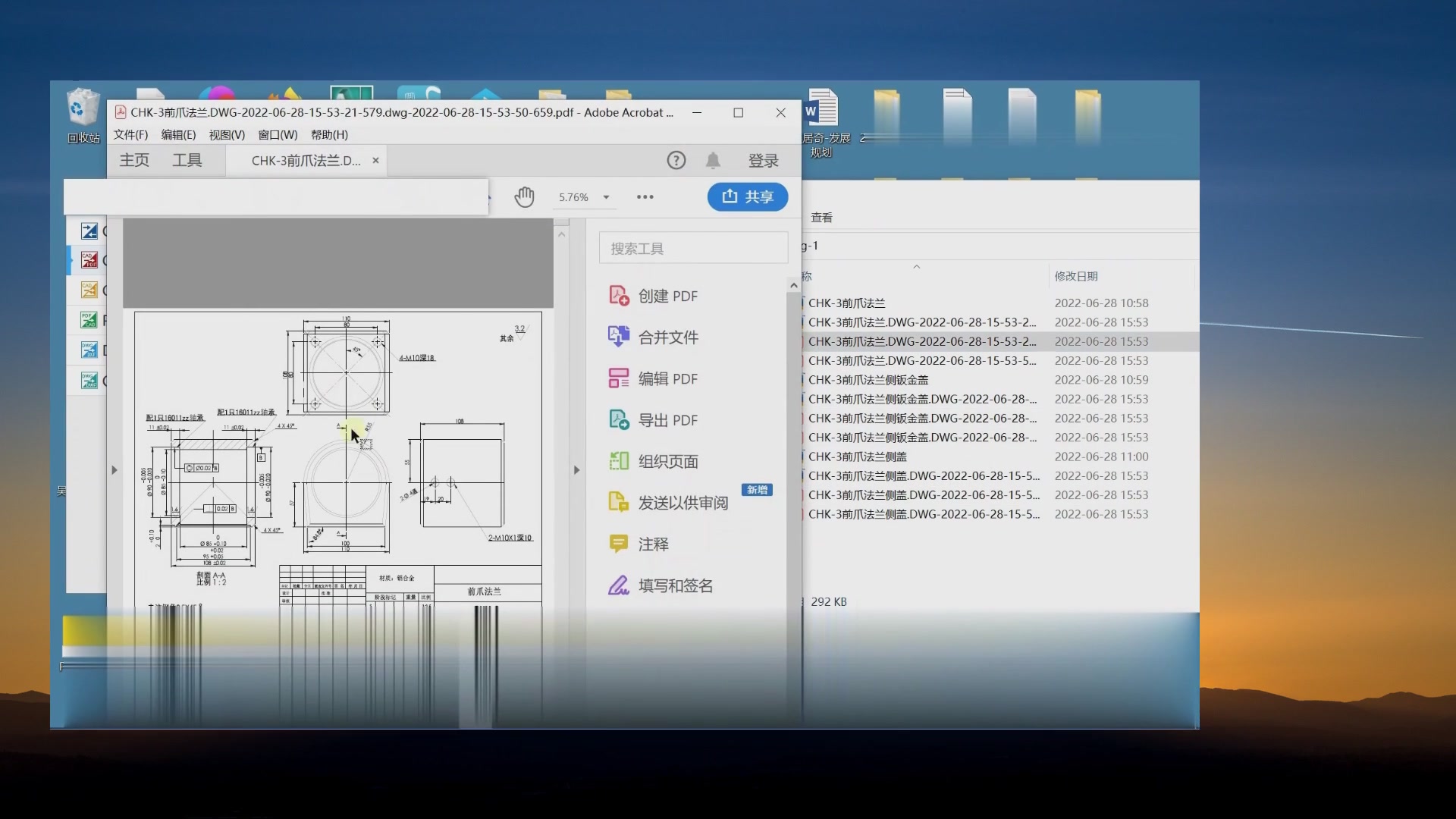Click the 2022-06-28 10:59 date cell
The width and height of the screenshot is (1456, 819).
click(1101, 380)
